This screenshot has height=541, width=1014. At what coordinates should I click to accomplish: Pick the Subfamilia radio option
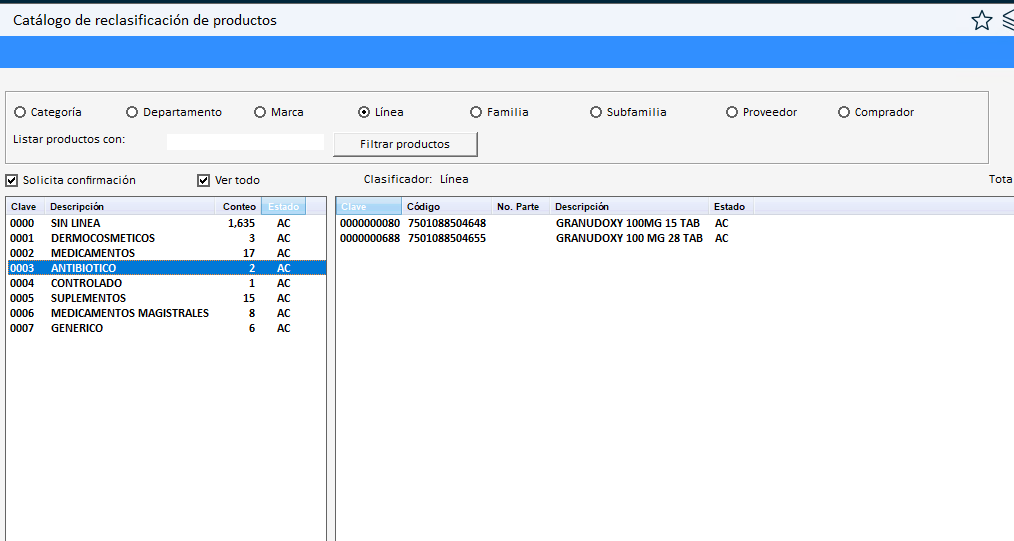click(x=596, y=112)
